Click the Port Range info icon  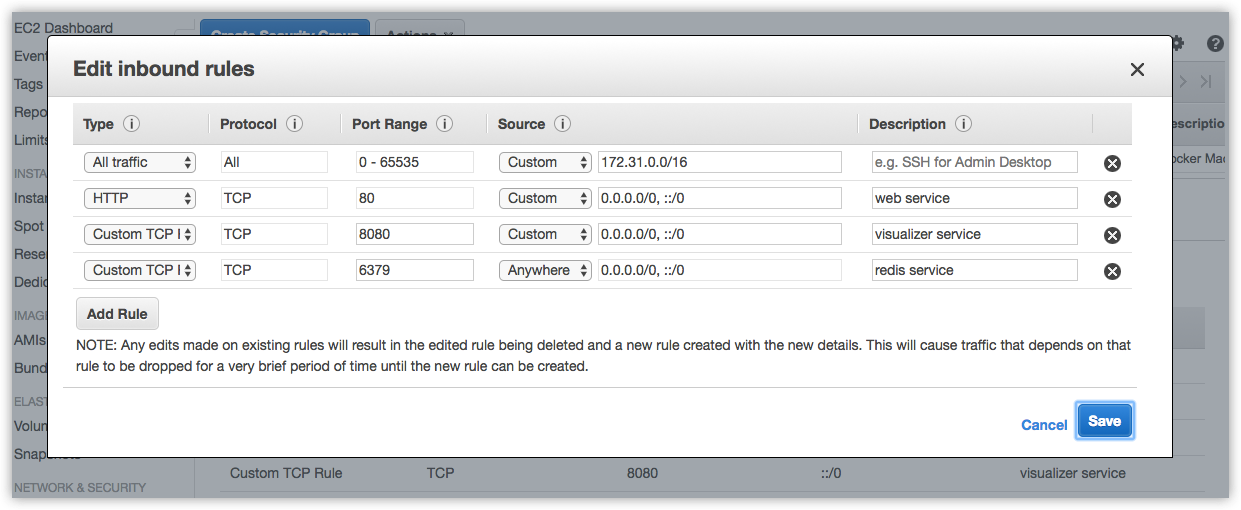click(444, 124)
